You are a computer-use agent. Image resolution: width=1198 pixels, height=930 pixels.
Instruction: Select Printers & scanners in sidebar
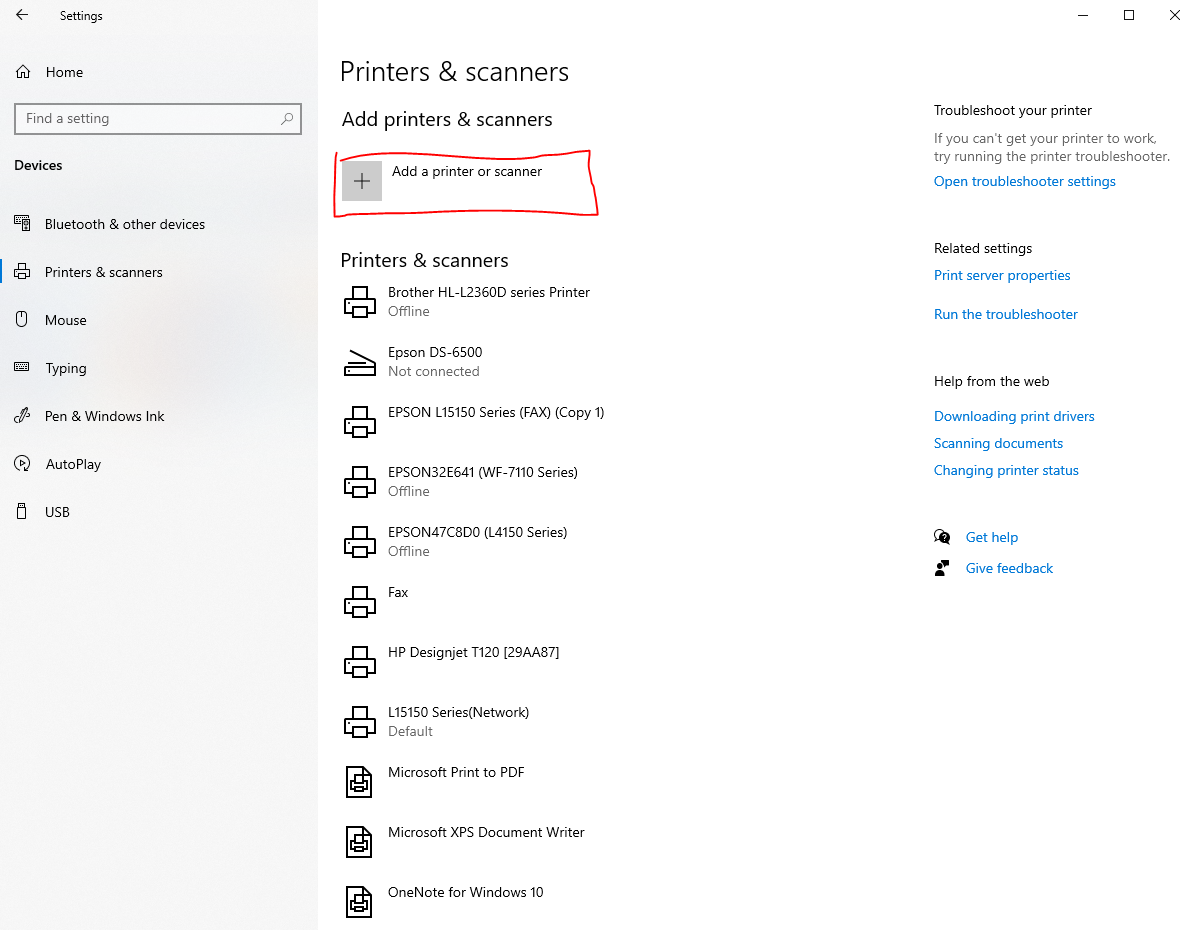(104, 272)
